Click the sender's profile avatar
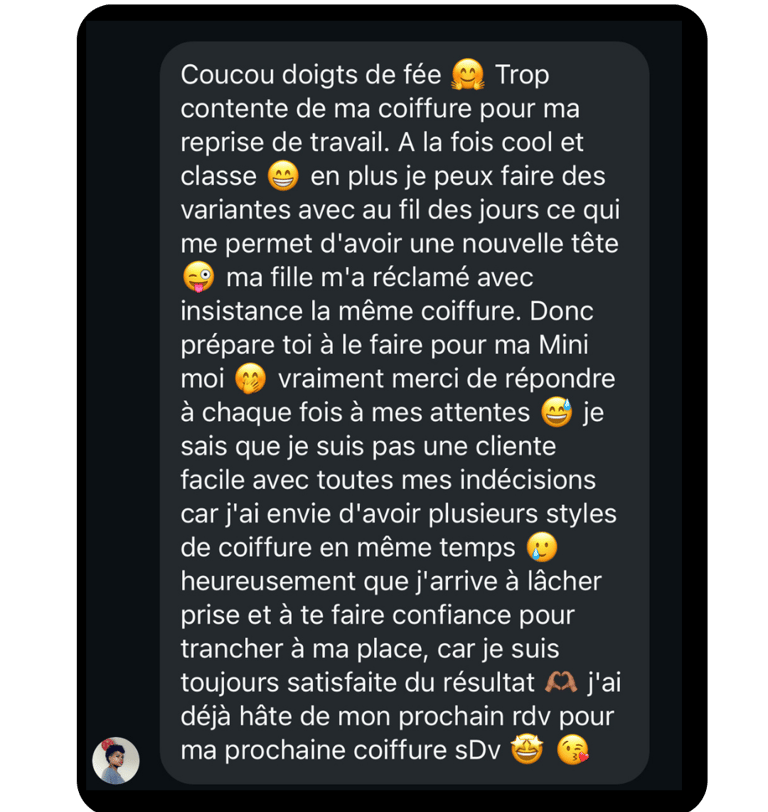The height and width of the screenshot is (812, 768). pyautogui.click(x=115, y=760)
